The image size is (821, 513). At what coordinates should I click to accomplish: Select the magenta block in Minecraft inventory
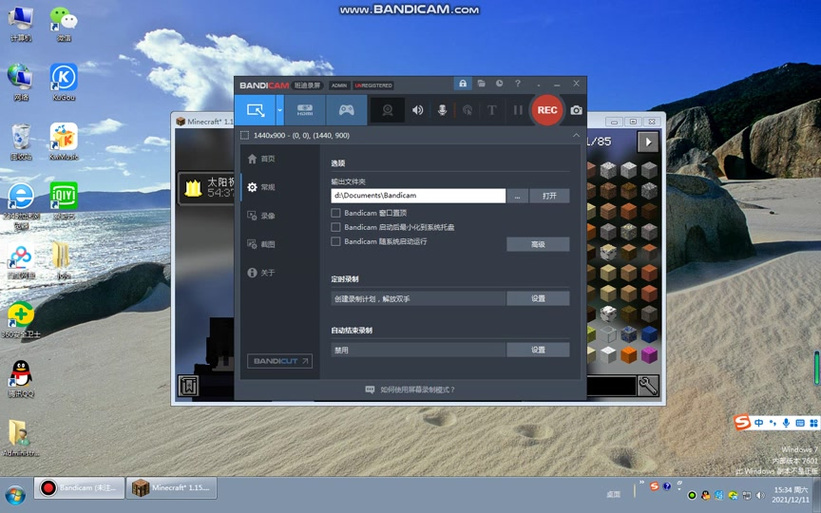tap(649, 354)
